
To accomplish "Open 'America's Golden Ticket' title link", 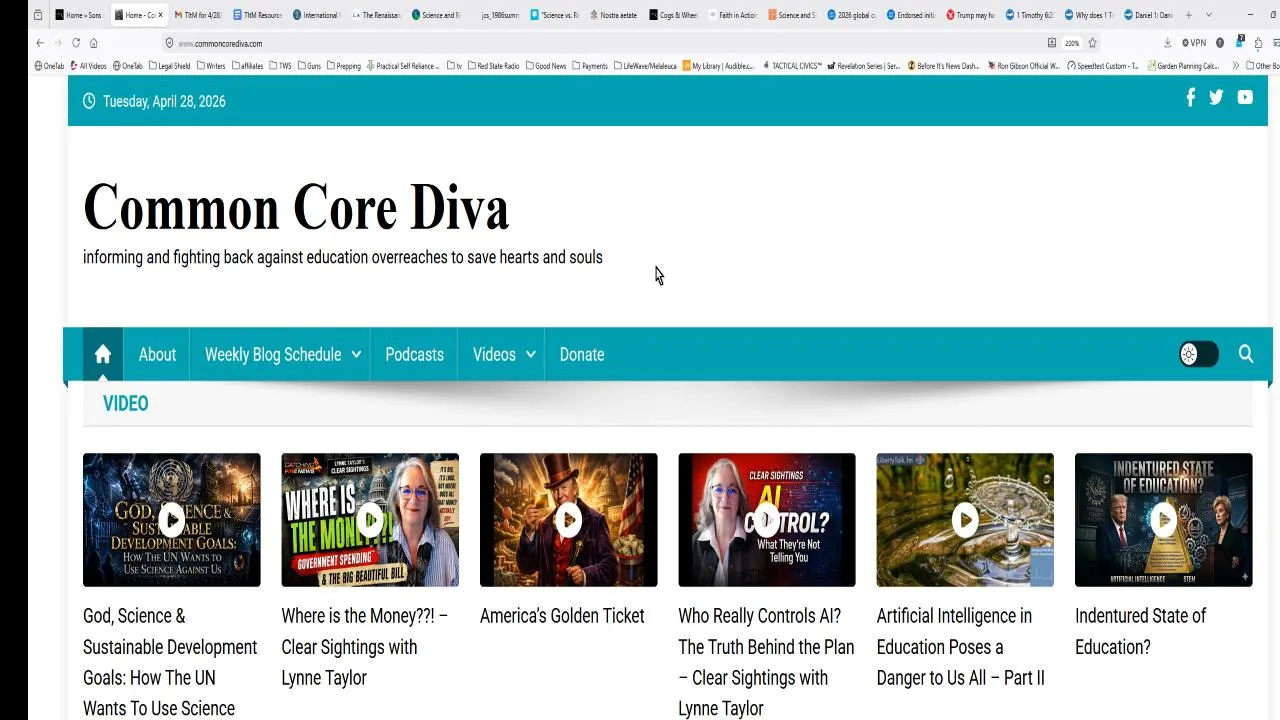I will [x=562, y=616].
